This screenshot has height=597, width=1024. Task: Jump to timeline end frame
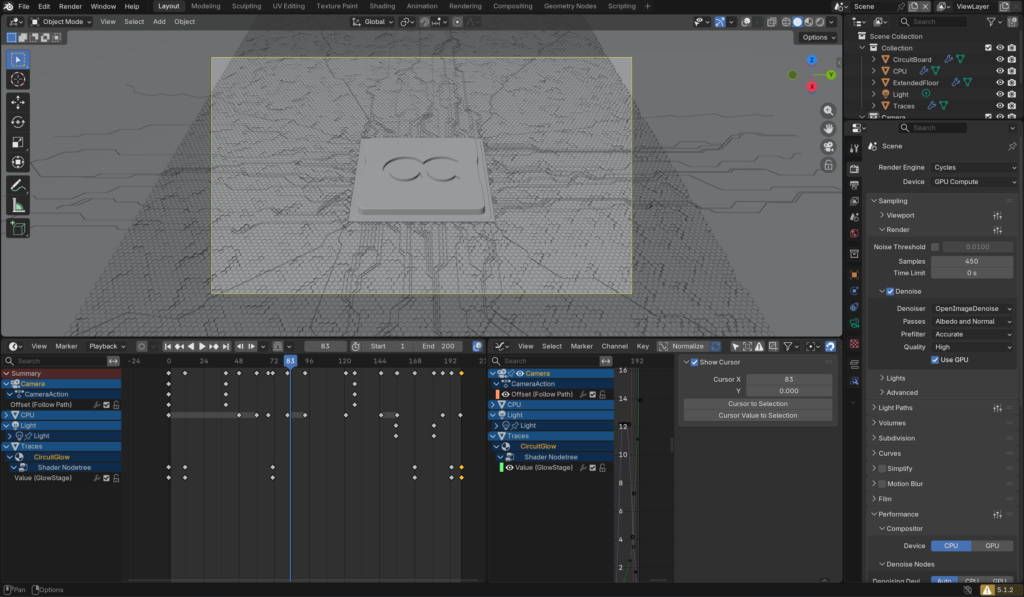point(225,346)
